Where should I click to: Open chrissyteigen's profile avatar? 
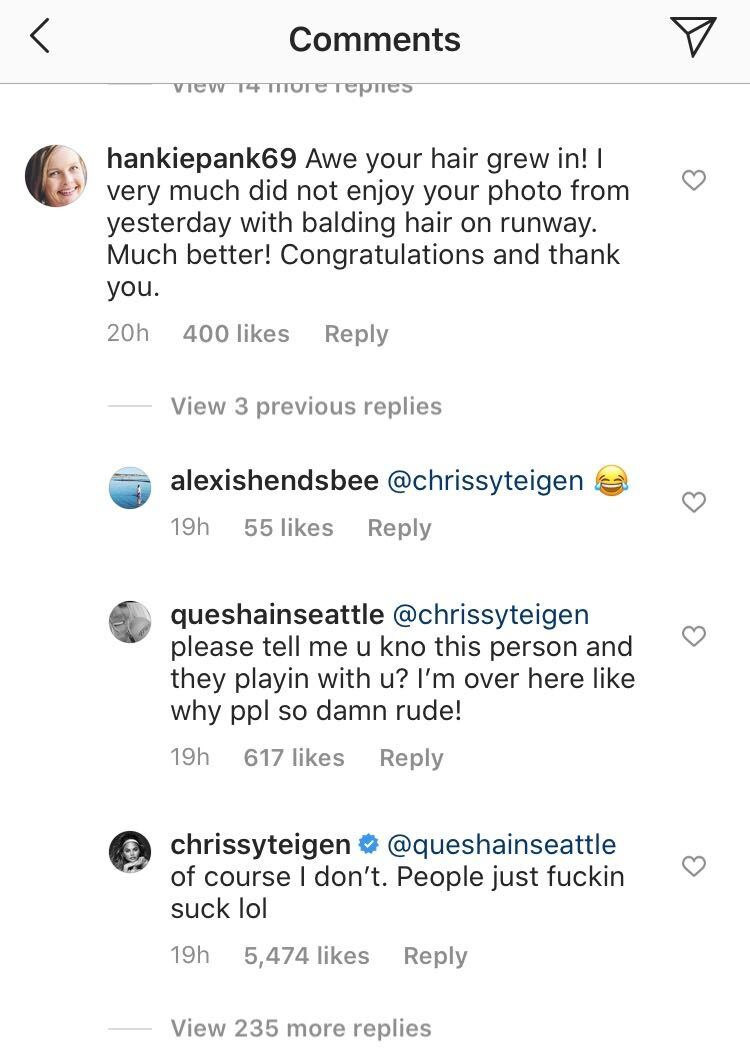pos(129,851)
